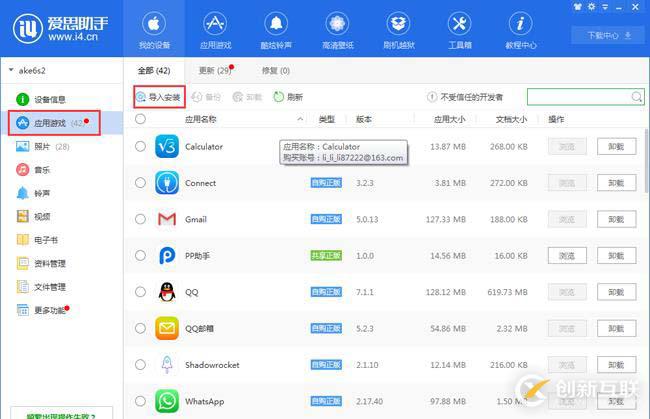
Task: Switch to the 更新 (29) tab
Action: pos(216,70)
